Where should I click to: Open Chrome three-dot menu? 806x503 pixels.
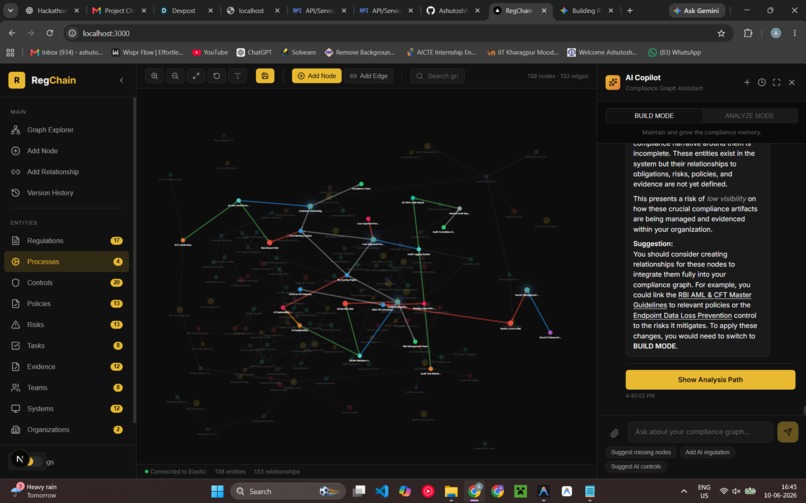[x=795, y=33]
